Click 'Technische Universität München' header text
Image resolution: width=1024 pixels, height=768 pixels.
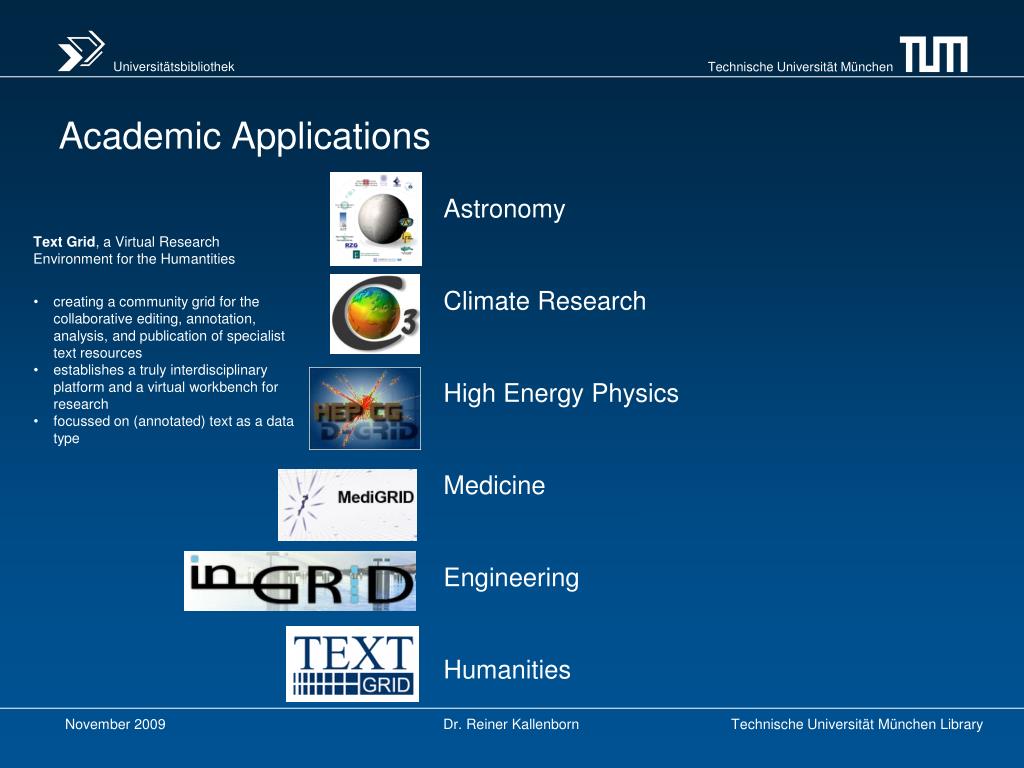click(x=800, y=67)
